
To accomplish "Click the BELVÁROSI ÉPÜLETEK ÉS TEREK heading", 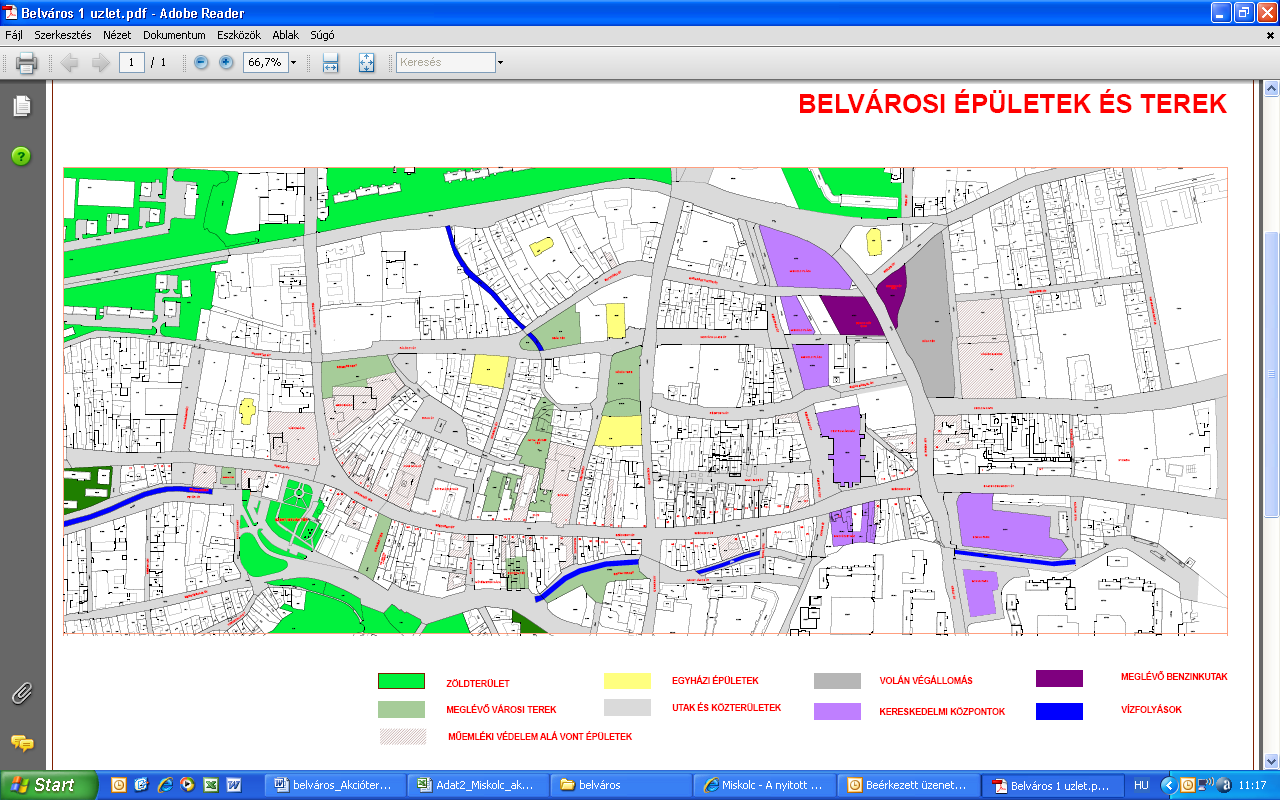I will tap(1011, 104).
